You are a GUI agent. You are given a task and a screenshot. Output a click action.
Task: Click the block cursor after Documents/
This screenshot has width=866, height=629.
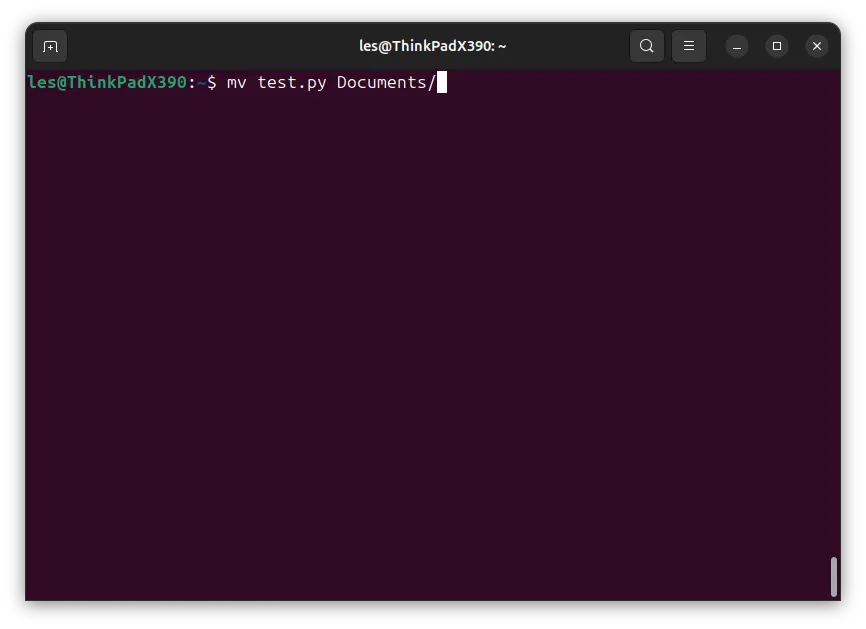click(x=442, y=82)
